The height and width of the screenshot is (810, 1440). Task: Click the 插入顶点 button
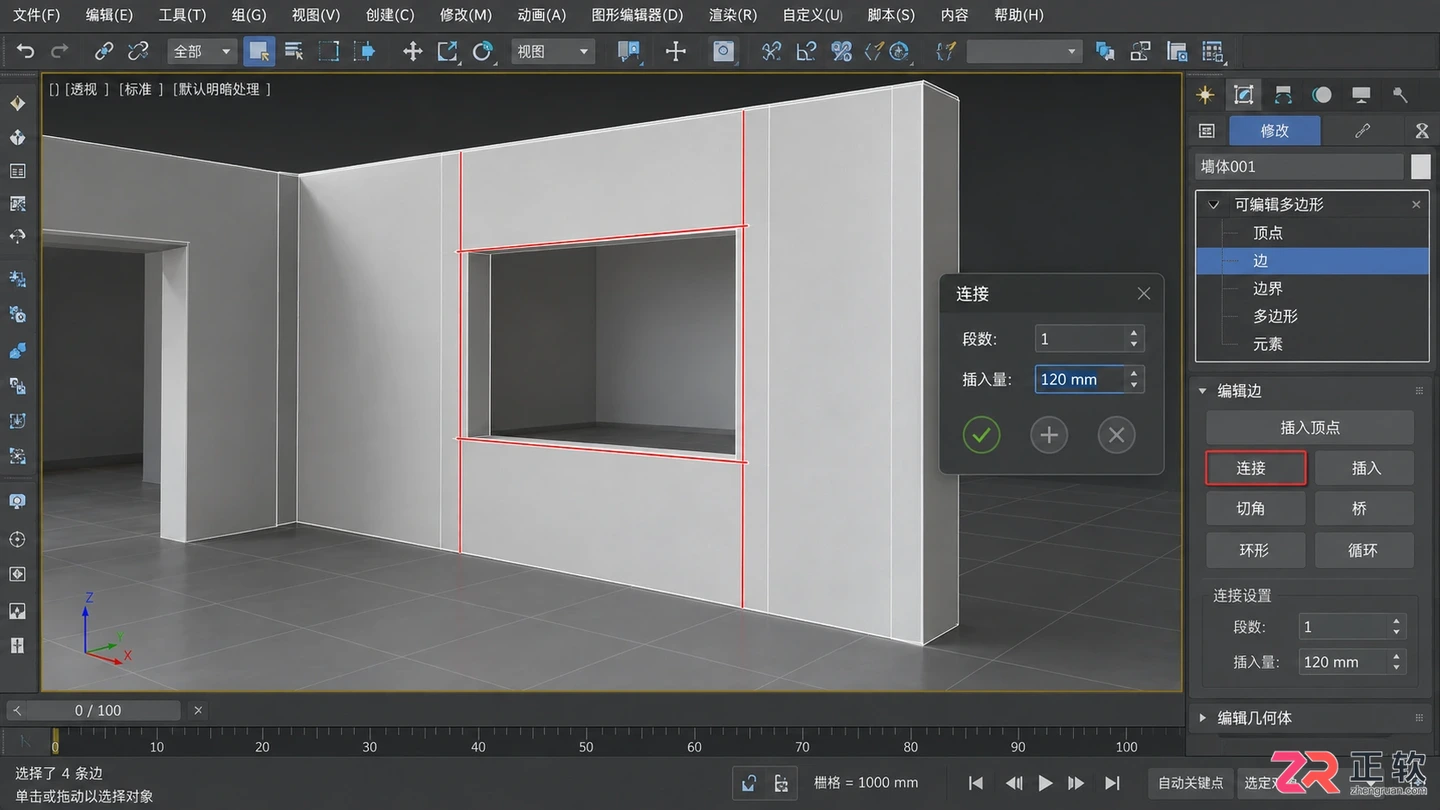tap(1310, 428)
